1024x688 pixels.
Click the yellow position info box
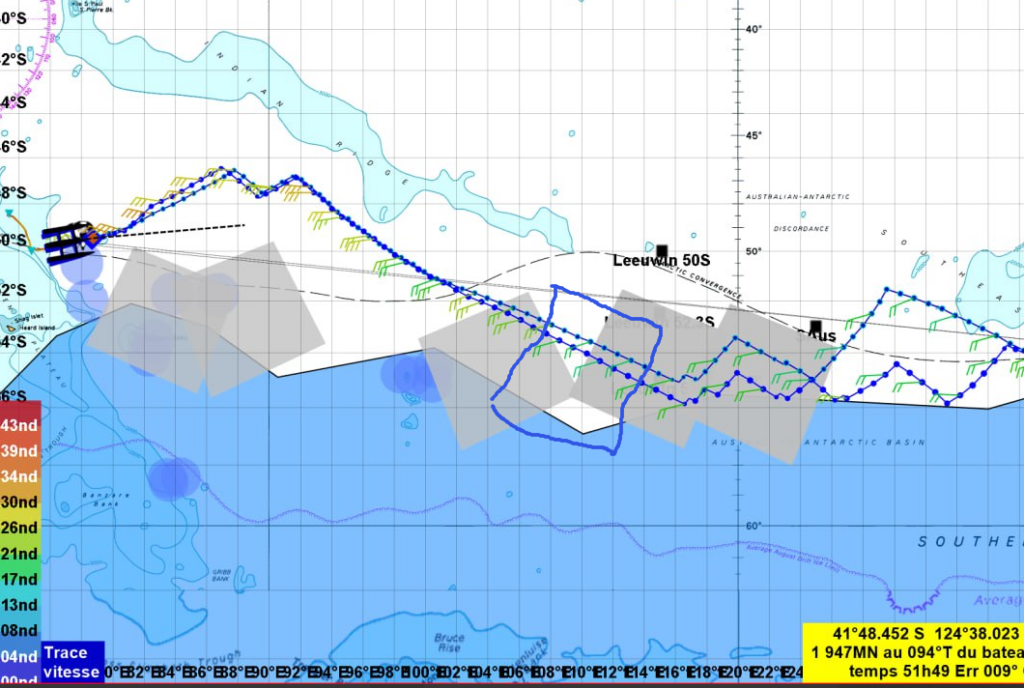click(912, 654)
